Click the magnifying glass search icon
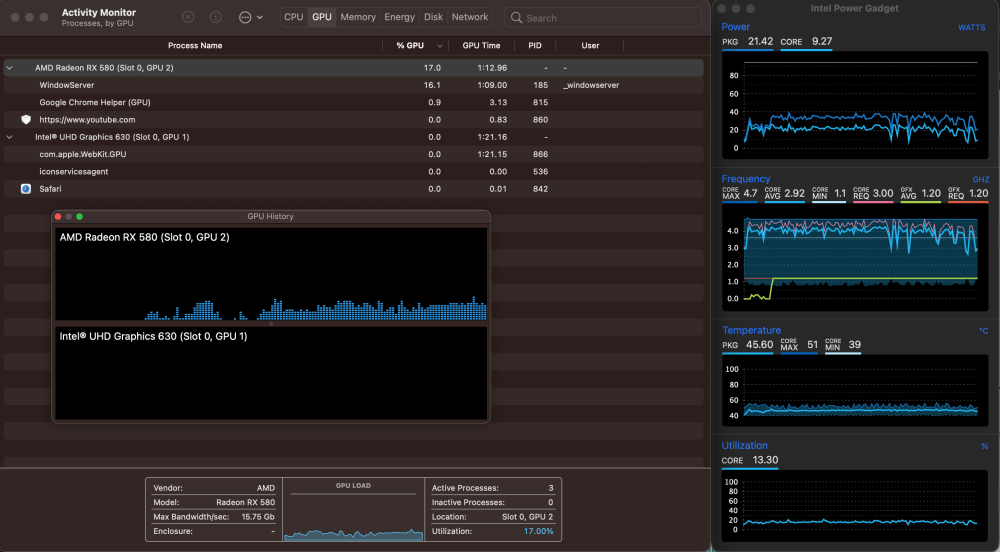Image resolution: width=1000 pixels, height=552 pixels. [517, 18]
